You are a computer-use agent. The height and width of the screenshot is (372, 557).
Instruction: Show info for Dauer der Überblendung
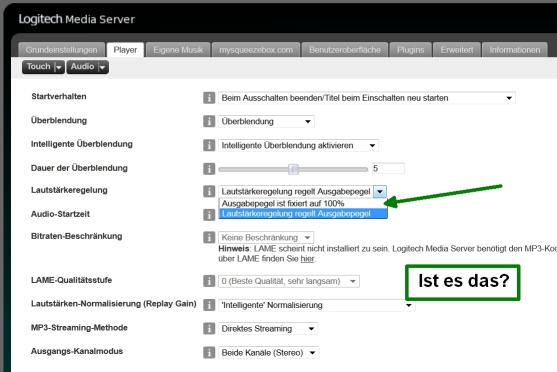tap(209, 169)
